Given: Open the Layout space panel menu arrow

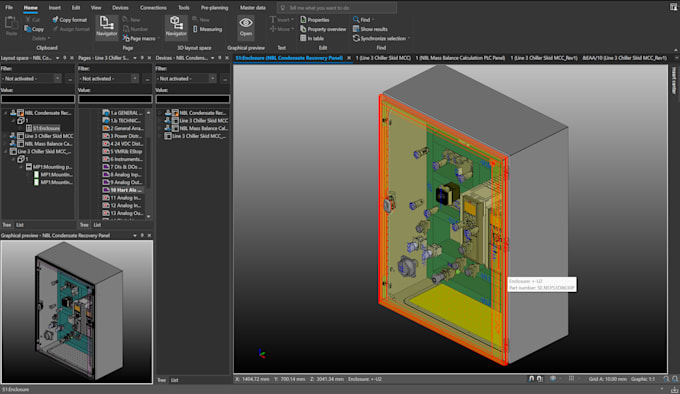Looking at the screenshot, I should (57, 58).
